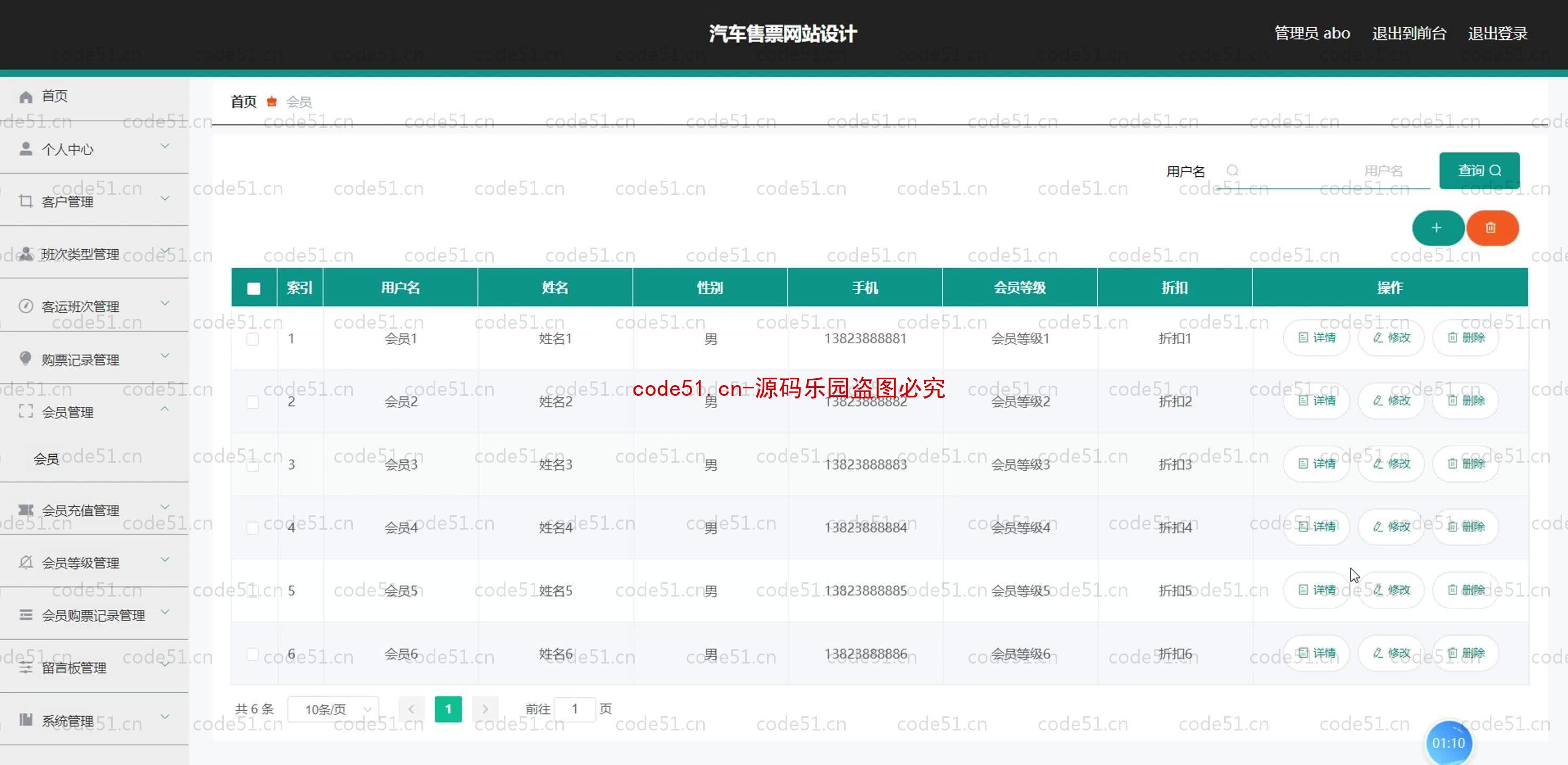This screenshot has height=765, width=1568.
Task: Click the search magnifier icon in username field
Action: pos(1233,171)
